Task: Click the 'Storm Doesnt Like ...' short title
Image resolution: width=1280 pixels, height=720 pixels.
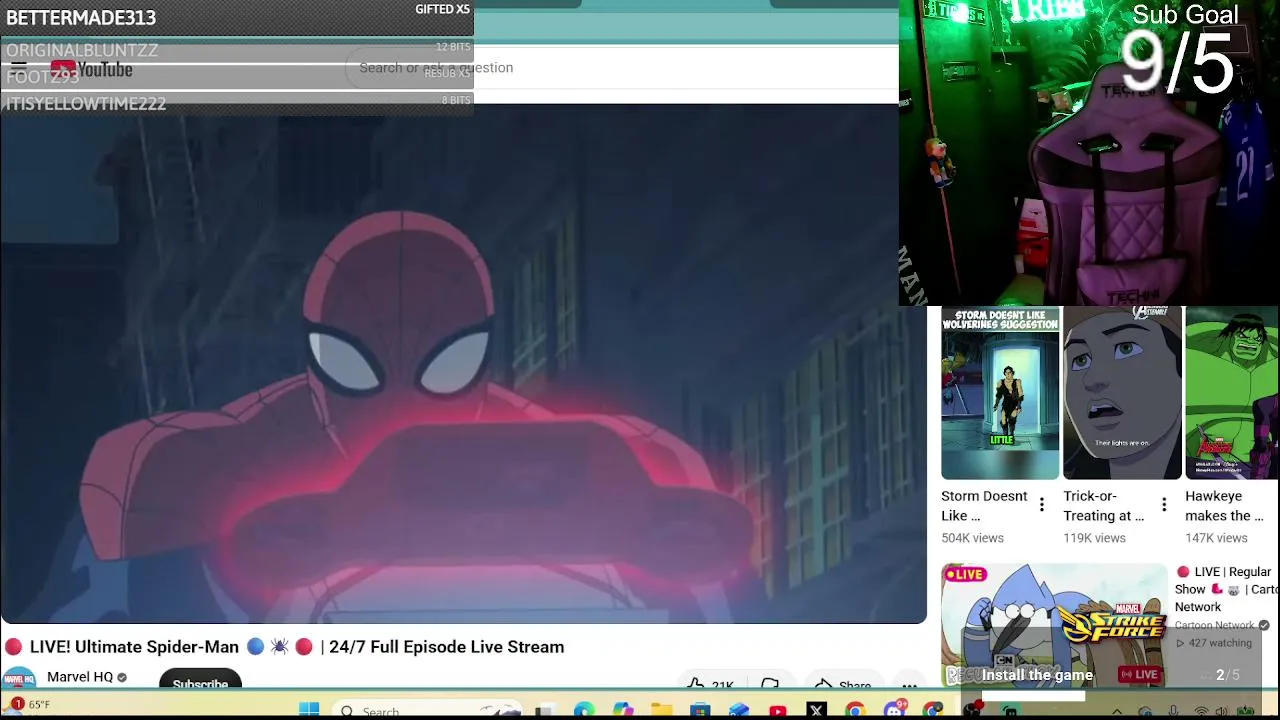Action: coord(984,506)
